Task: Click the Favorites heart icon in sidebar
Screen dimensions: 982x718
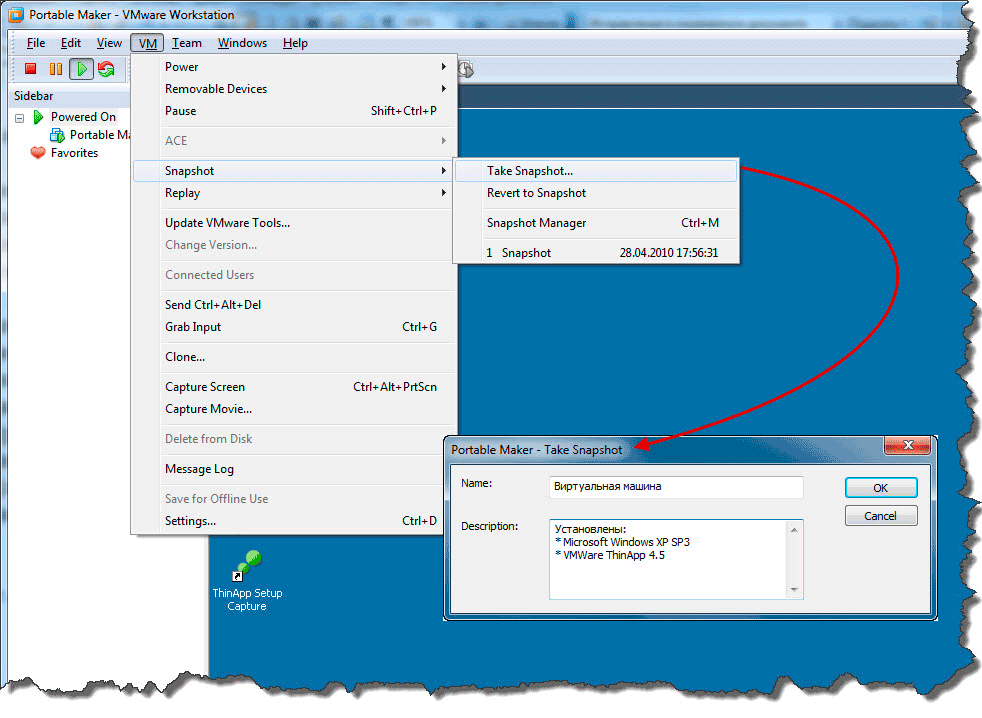Action: click(38, 153)
